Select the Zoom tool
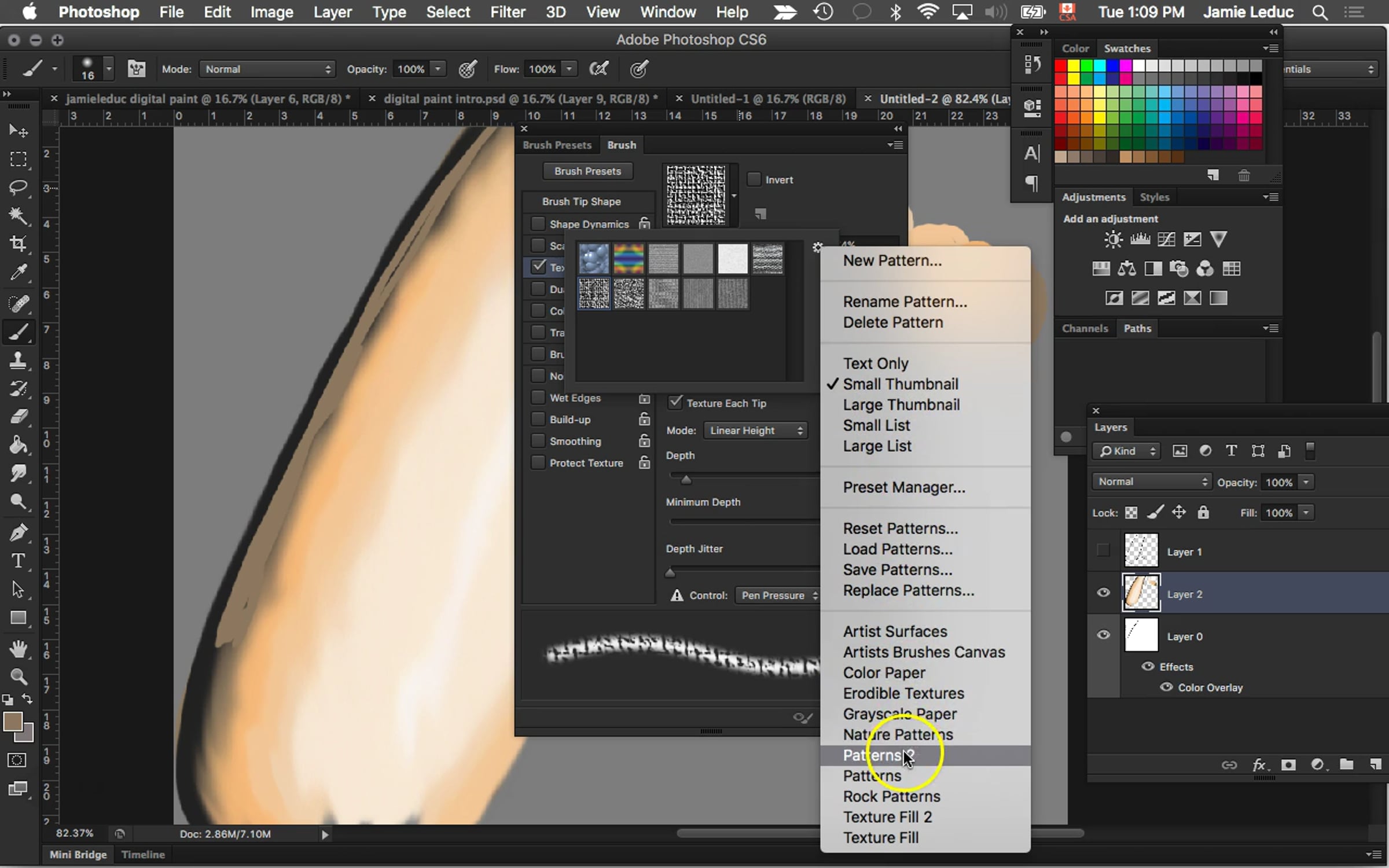The image size is (1389, 868). (x=19, y=676)
